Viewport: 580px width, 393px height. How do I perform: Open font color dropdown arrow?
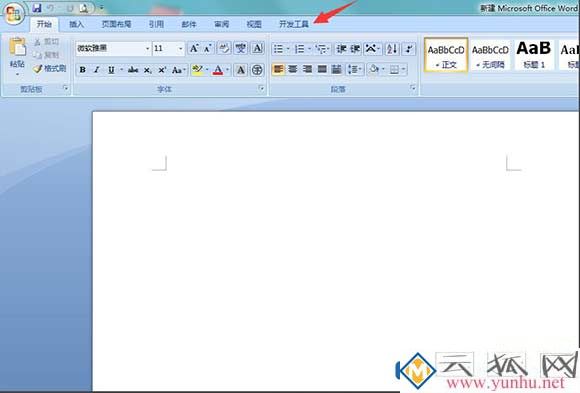pyautogui.click(x=227, y=70)
